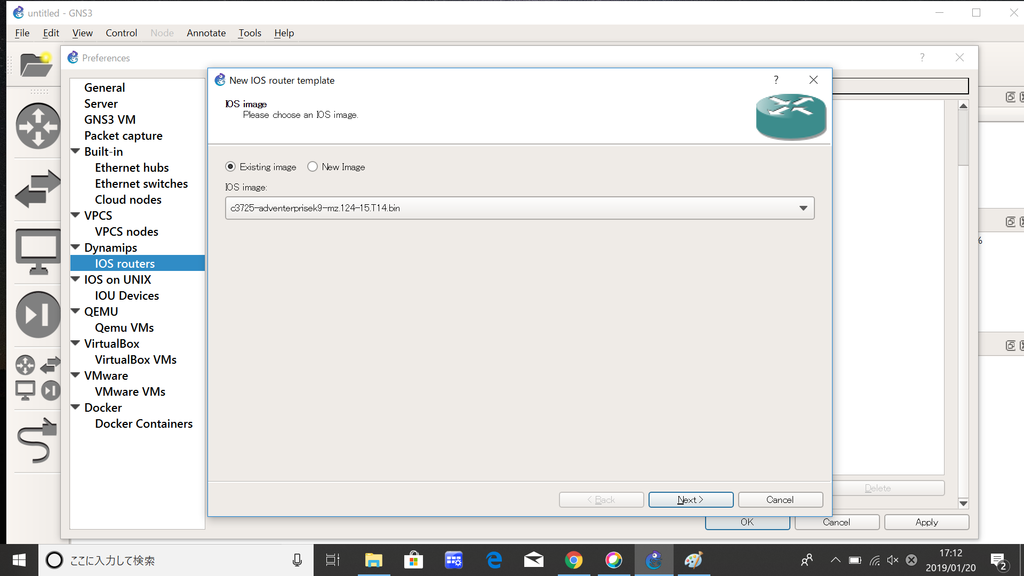This screenshot has height=576, width=1024.
Task: Open the Help menu
Action: point(284,33)
